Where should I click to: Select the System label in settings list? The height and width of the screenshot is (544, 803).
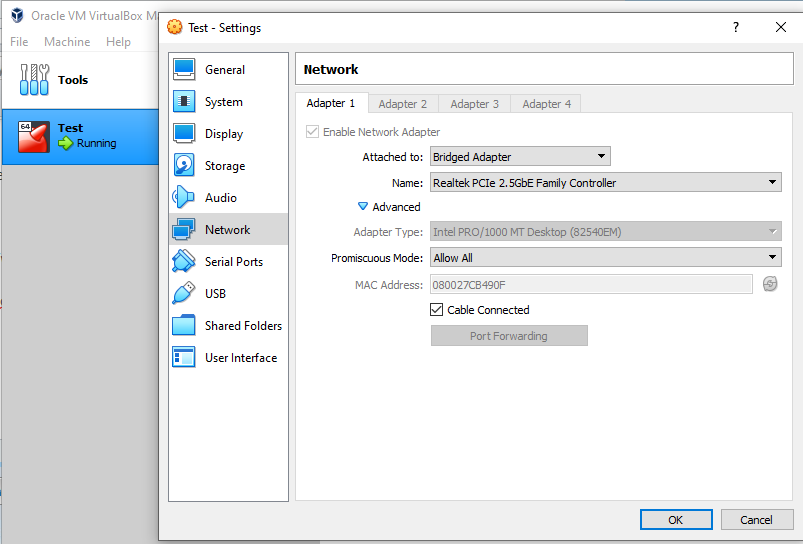(224, 102)
